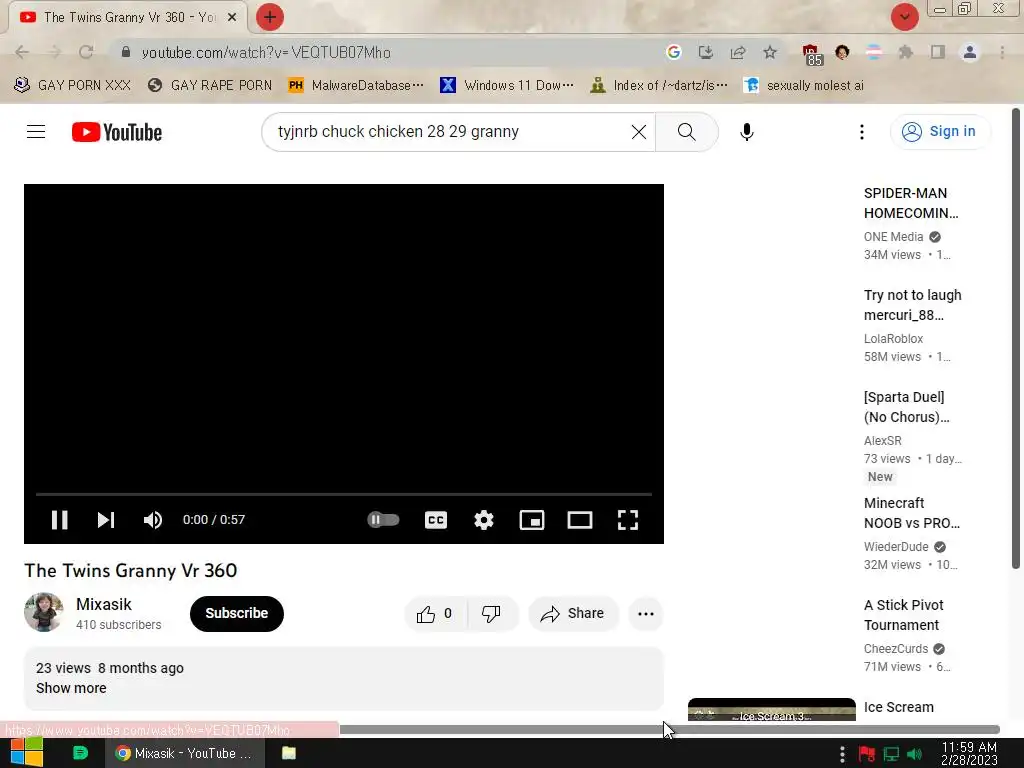This screenshot has height=768, width=1024.
Task: Like the video
Action: tap(436, 614)
